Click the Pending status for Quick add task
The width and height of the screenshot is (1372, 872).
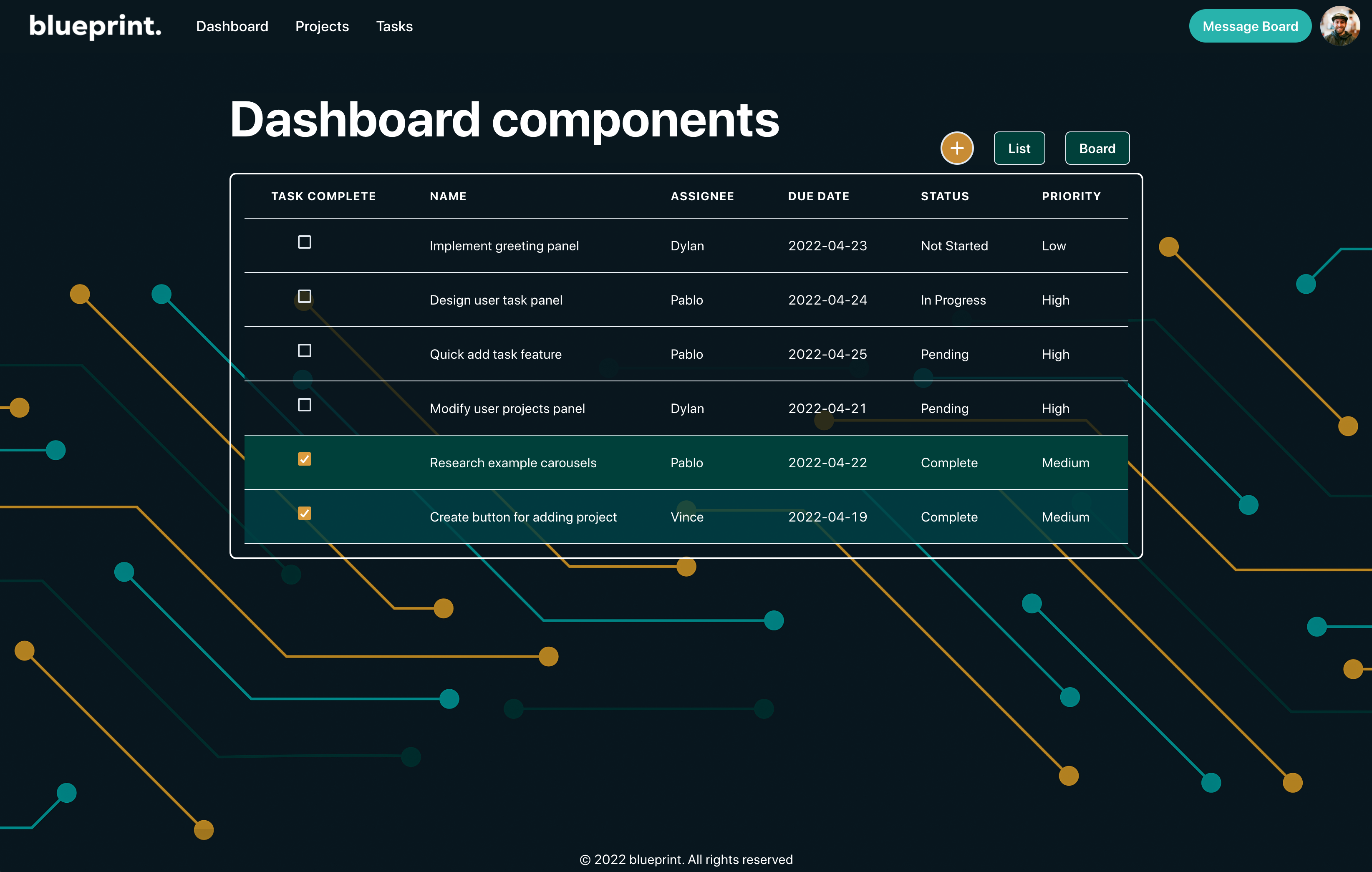945,354
